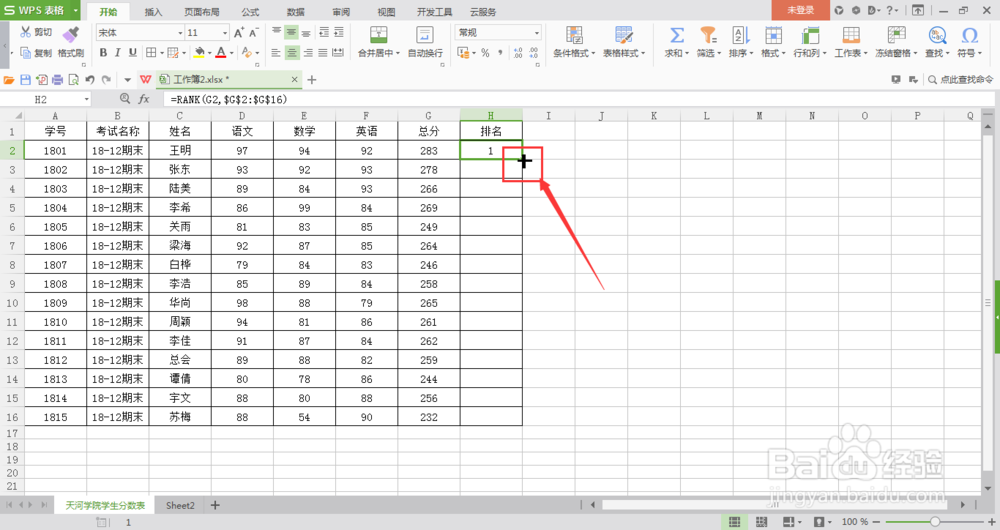
Task: Open a new document tab with plus
Action: pos(312,80)
